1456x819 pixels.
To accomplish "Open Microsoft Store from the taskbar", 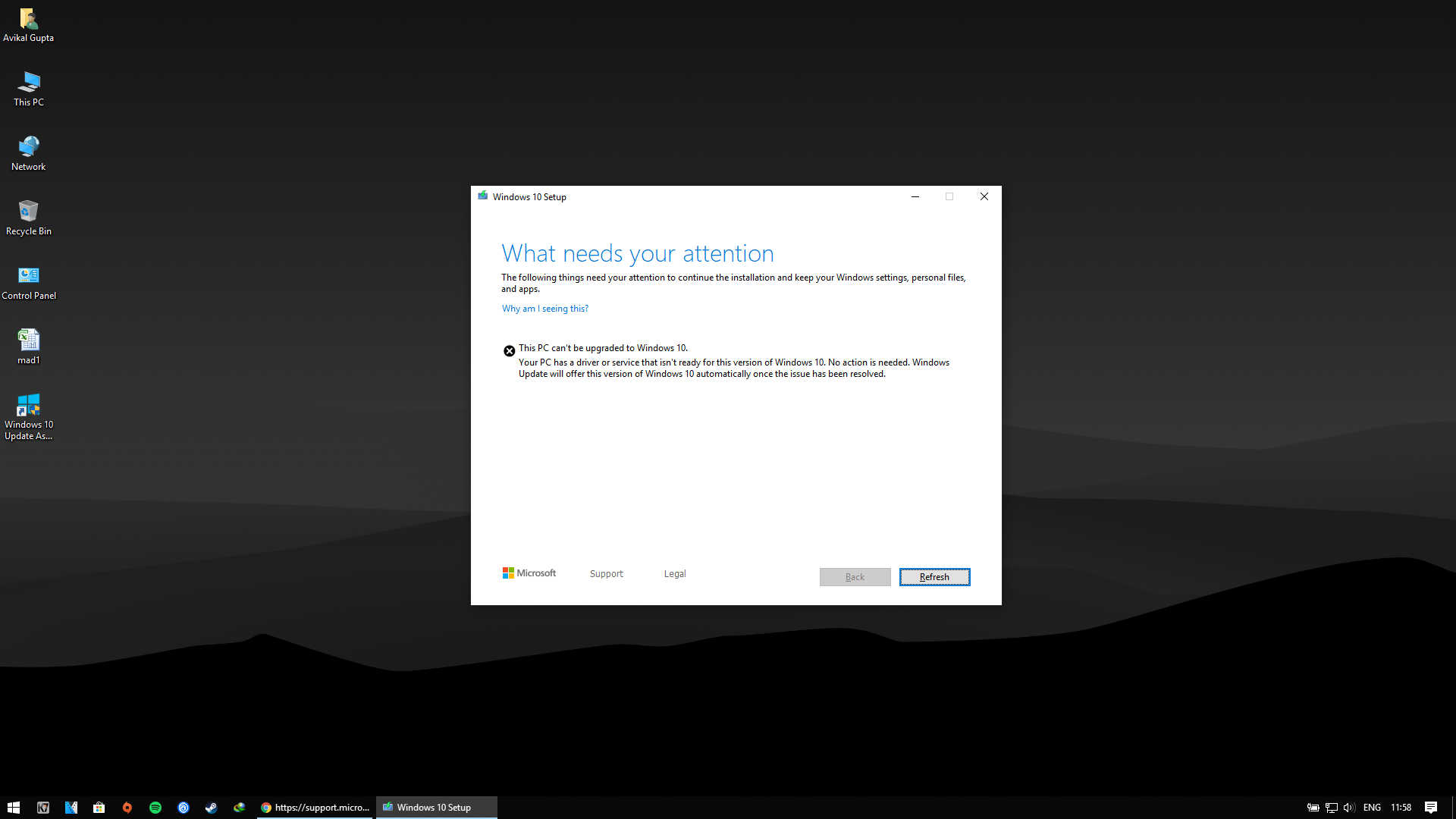I will click(x=99, y=808).
